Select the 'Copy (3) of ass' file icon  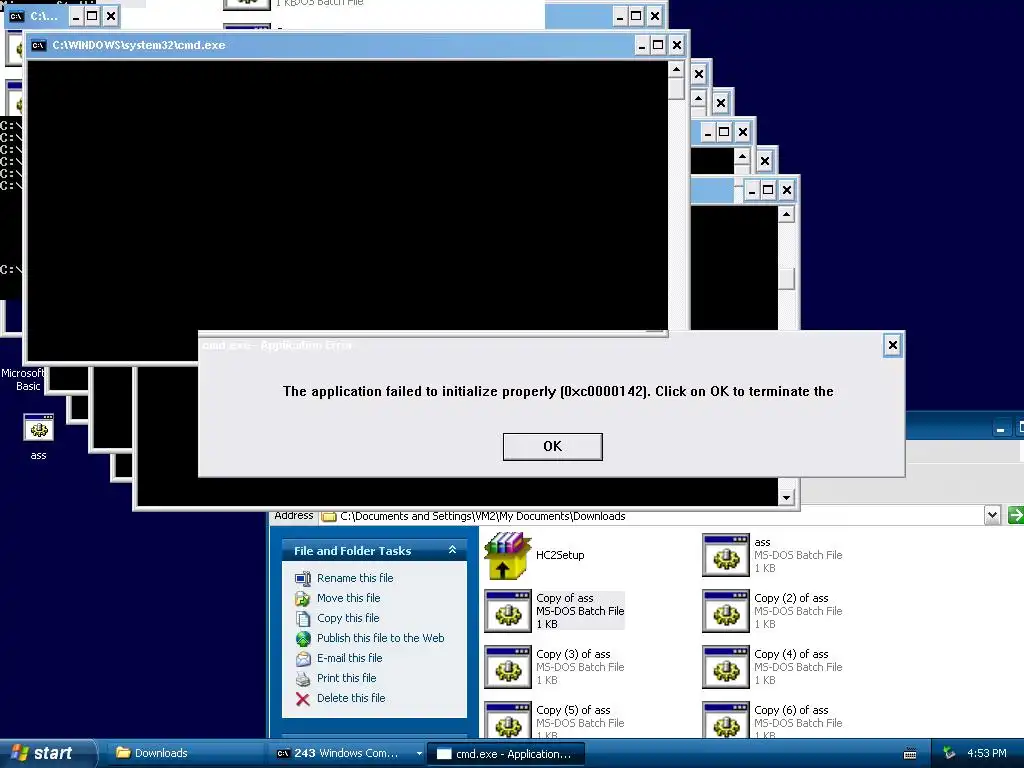507,667
